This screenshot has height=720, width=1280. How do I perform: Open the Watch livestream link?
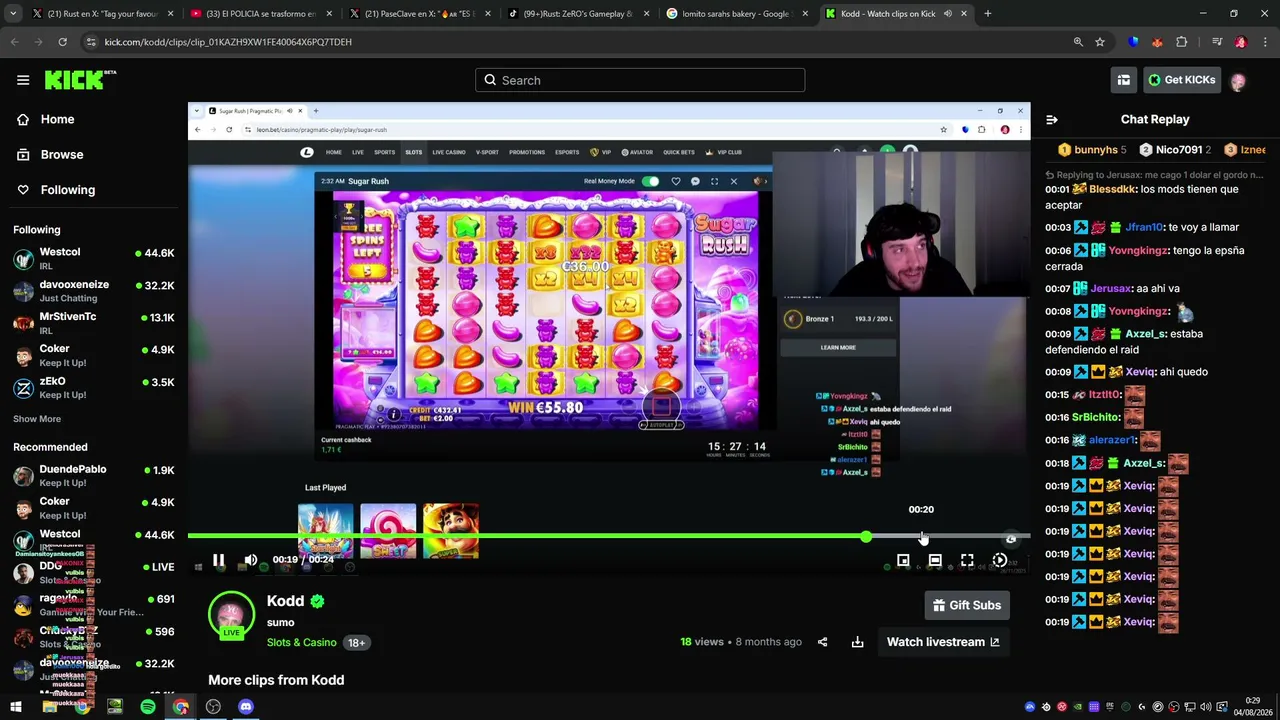click(943, 642)
